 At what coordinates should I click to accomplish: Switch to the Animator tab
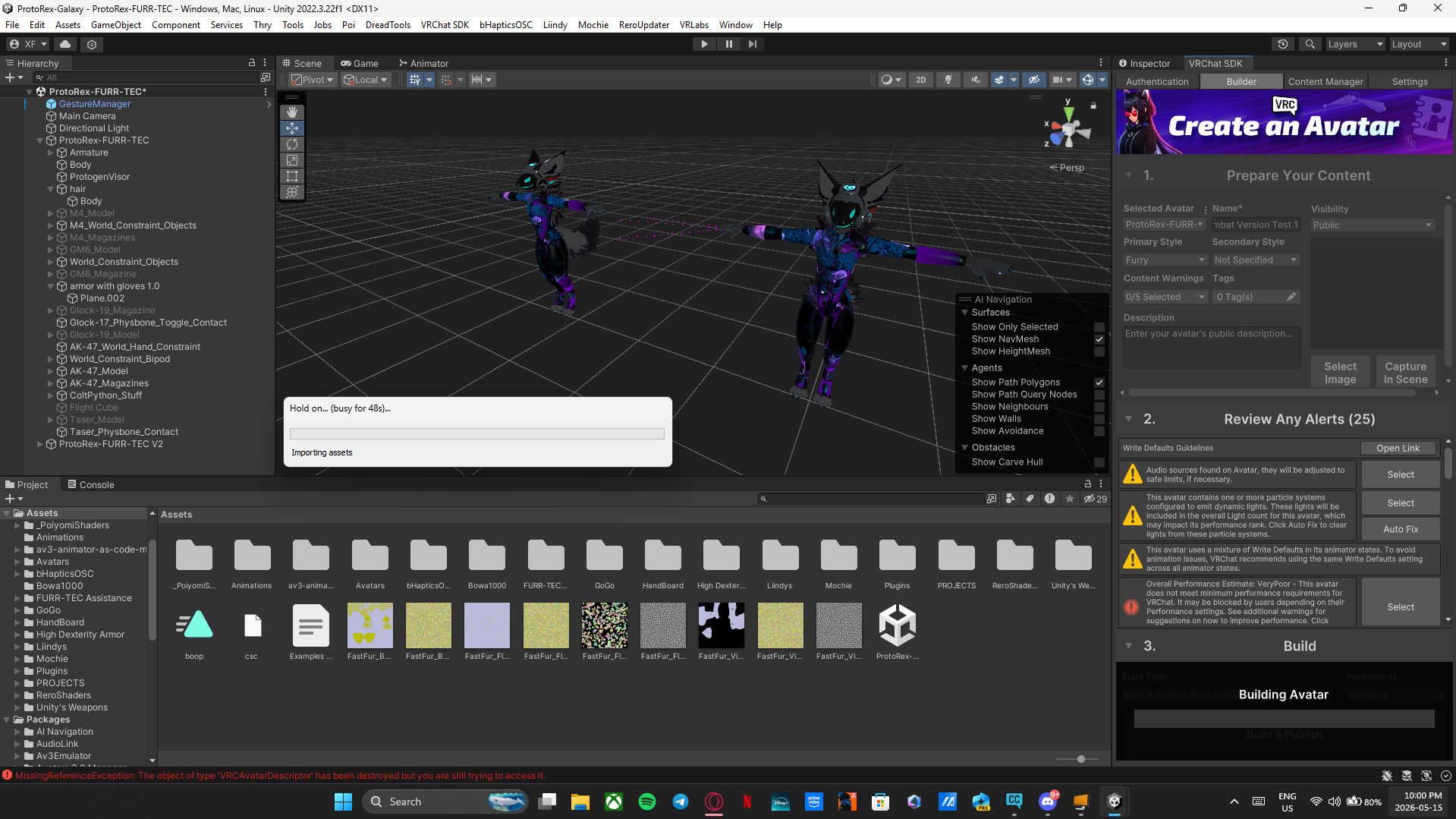423,64
